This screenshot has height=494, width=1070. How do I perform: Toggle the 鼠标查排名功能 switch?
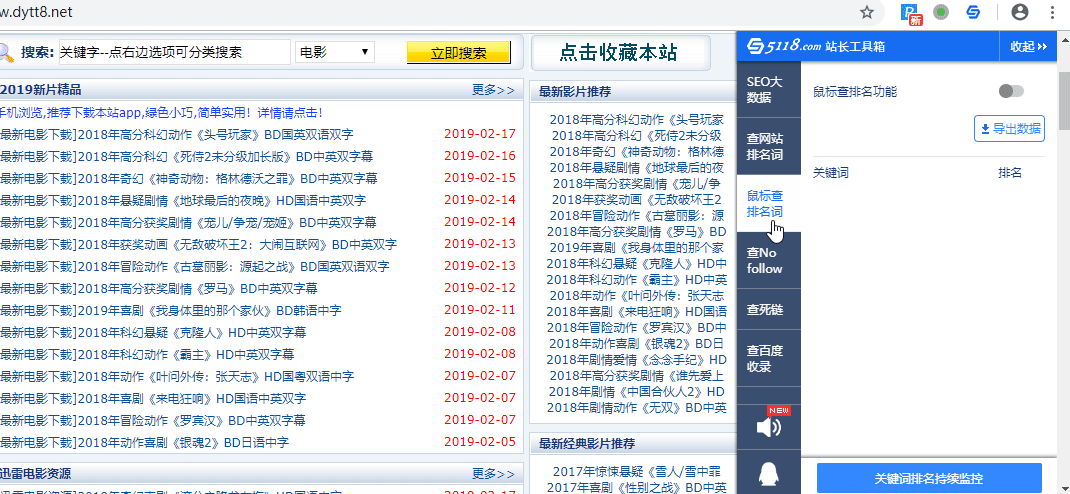(1011, 91)
